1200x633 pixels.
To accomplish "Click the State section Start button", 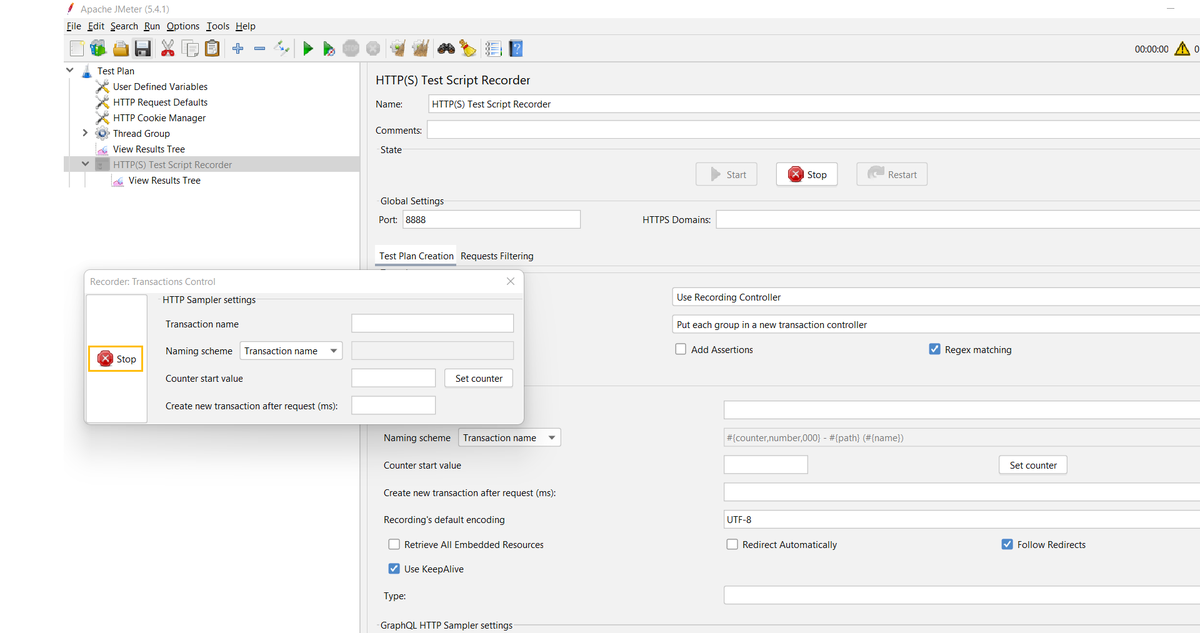I will (727, 174).
